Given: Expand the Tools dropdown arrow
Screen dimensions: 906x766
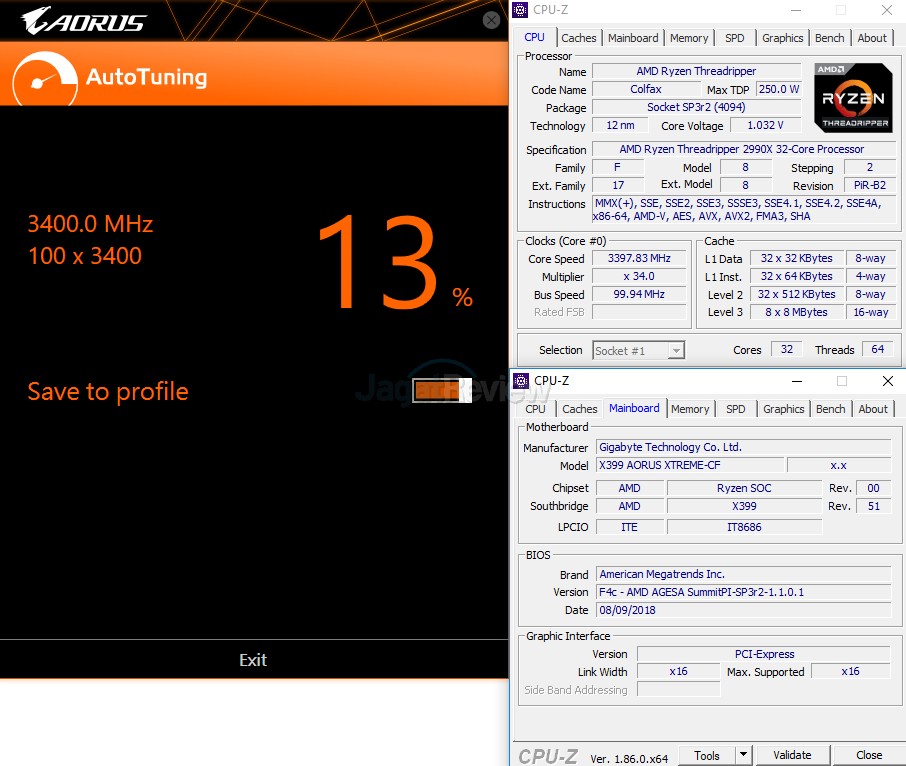Looking at the screenshot, I should tap(743, 755).
